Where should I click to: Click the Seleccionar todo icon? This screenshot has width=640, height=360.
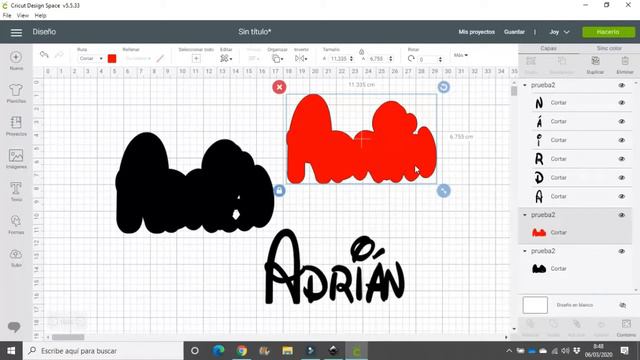coord(196,59)
